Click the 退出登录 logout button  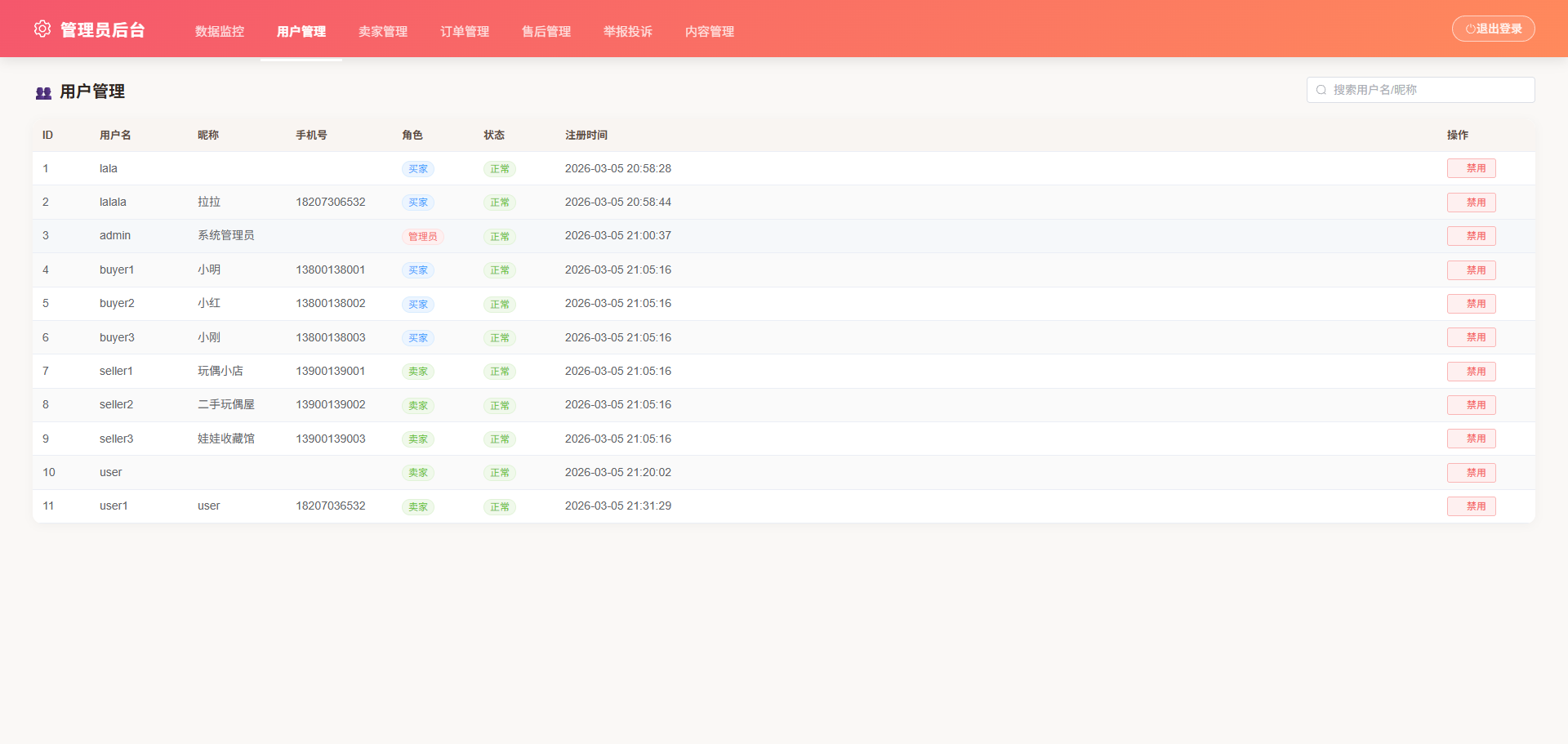pos(1493,29)
